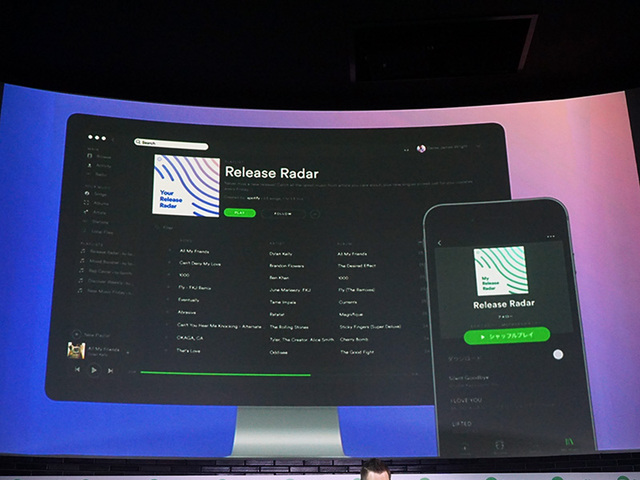This screenshot has width=640, height=480.
Task: Select the New Music Friday playlist in the sidebar
Action: 105,291
